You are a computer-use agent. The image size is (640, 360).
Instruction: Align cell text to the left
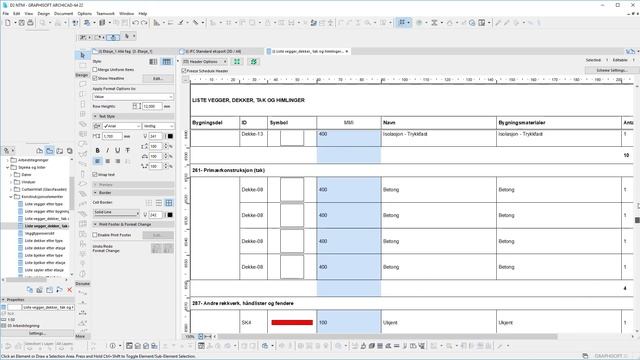[98, 161]
